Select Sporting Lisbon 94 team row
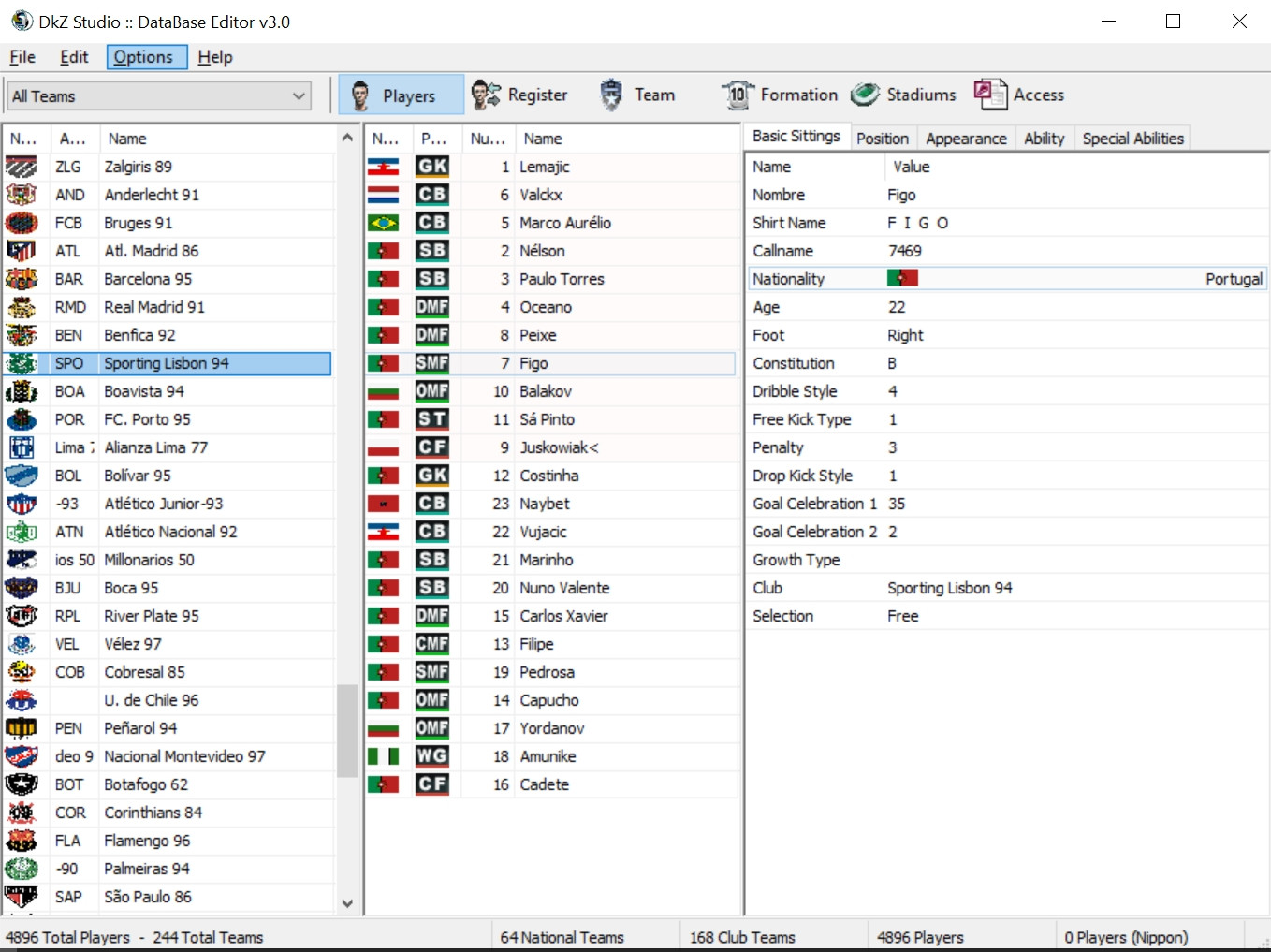Image resolution: width=1271 pixels, height=952 pixels. (167, 363)
